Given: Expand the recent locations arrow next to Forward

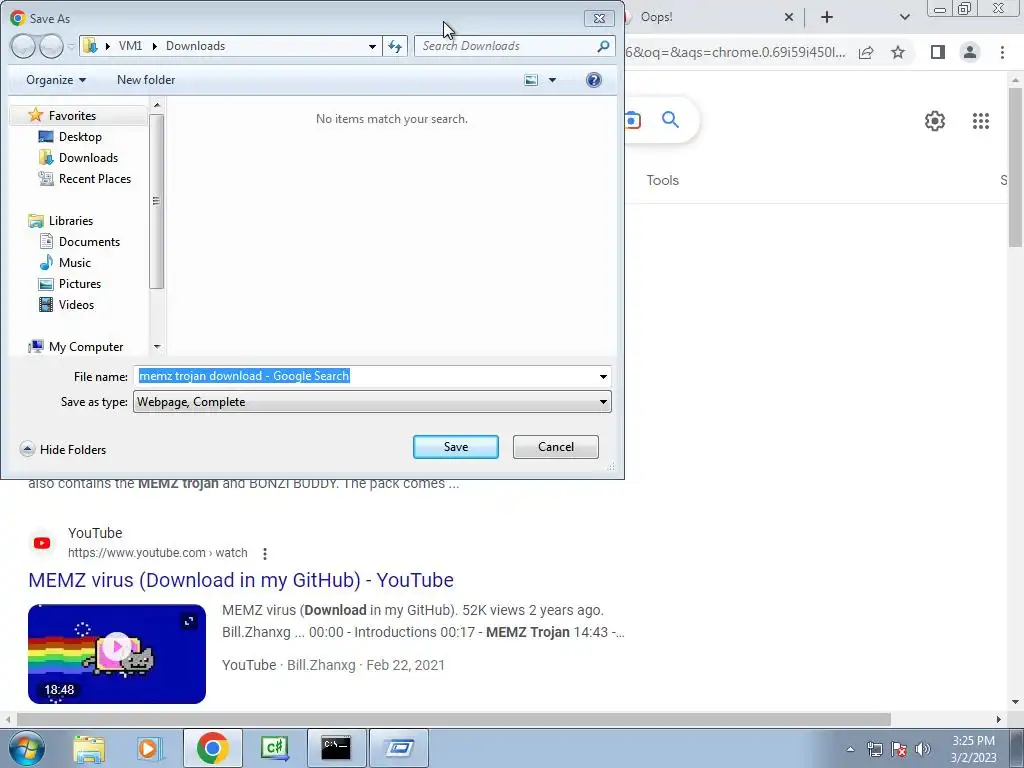Looking at the screenshot, I should click(x=71, y=47).
